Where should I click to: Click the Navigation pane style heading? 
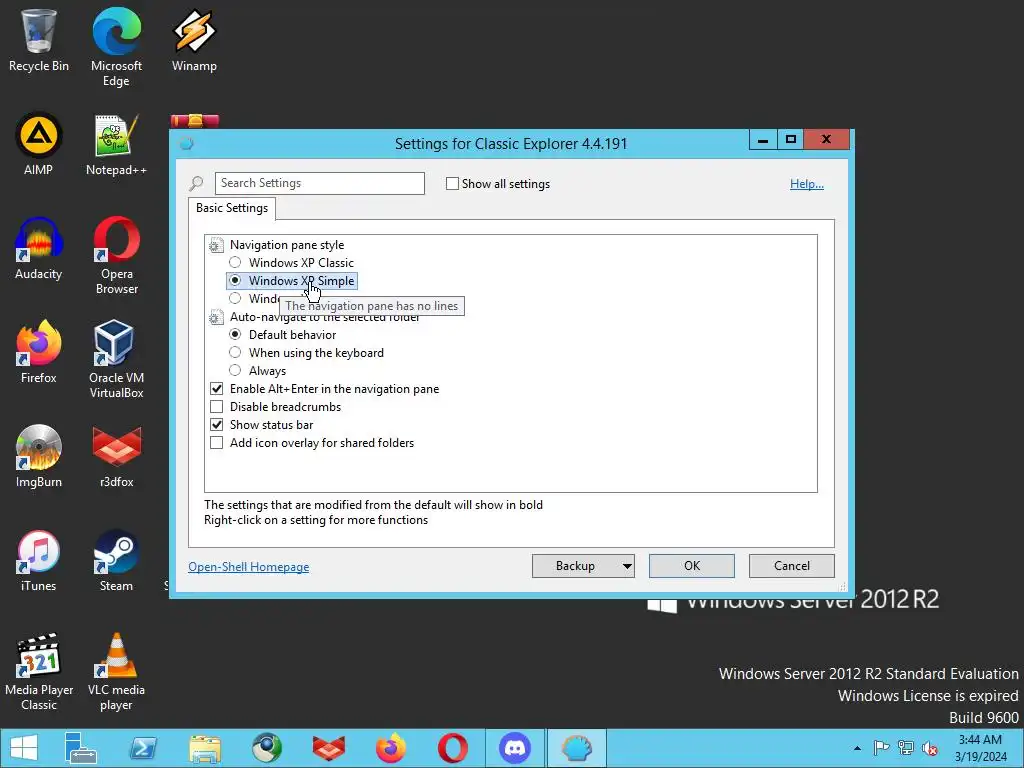coord(287,245)
